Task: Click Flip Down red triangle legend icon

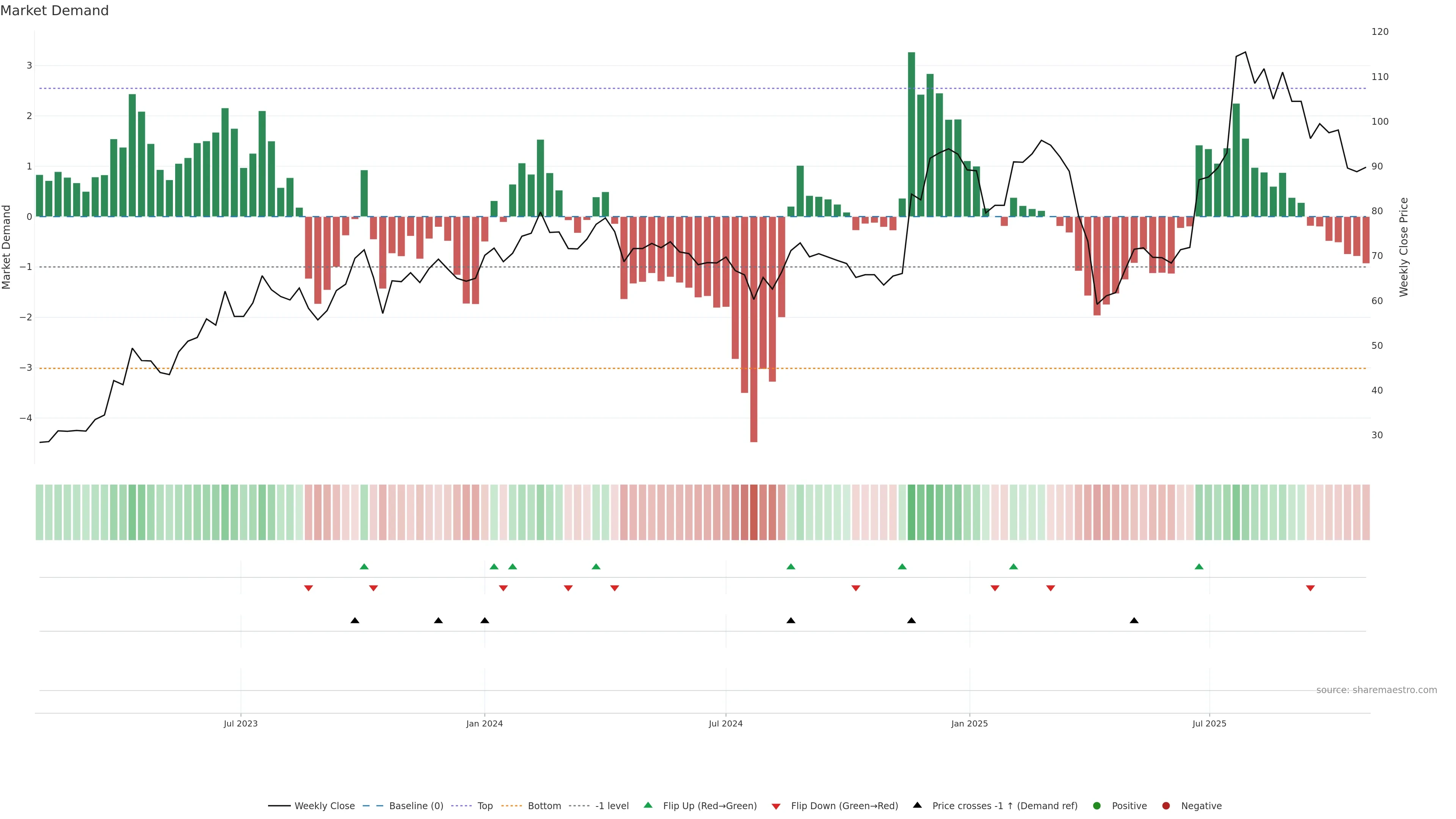Action: [776, 806]
